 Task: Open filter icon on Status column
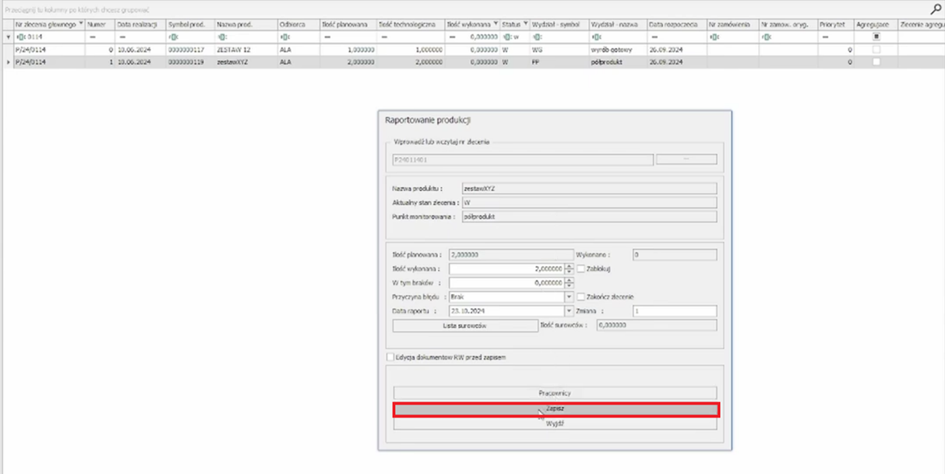tap(524, 22)
